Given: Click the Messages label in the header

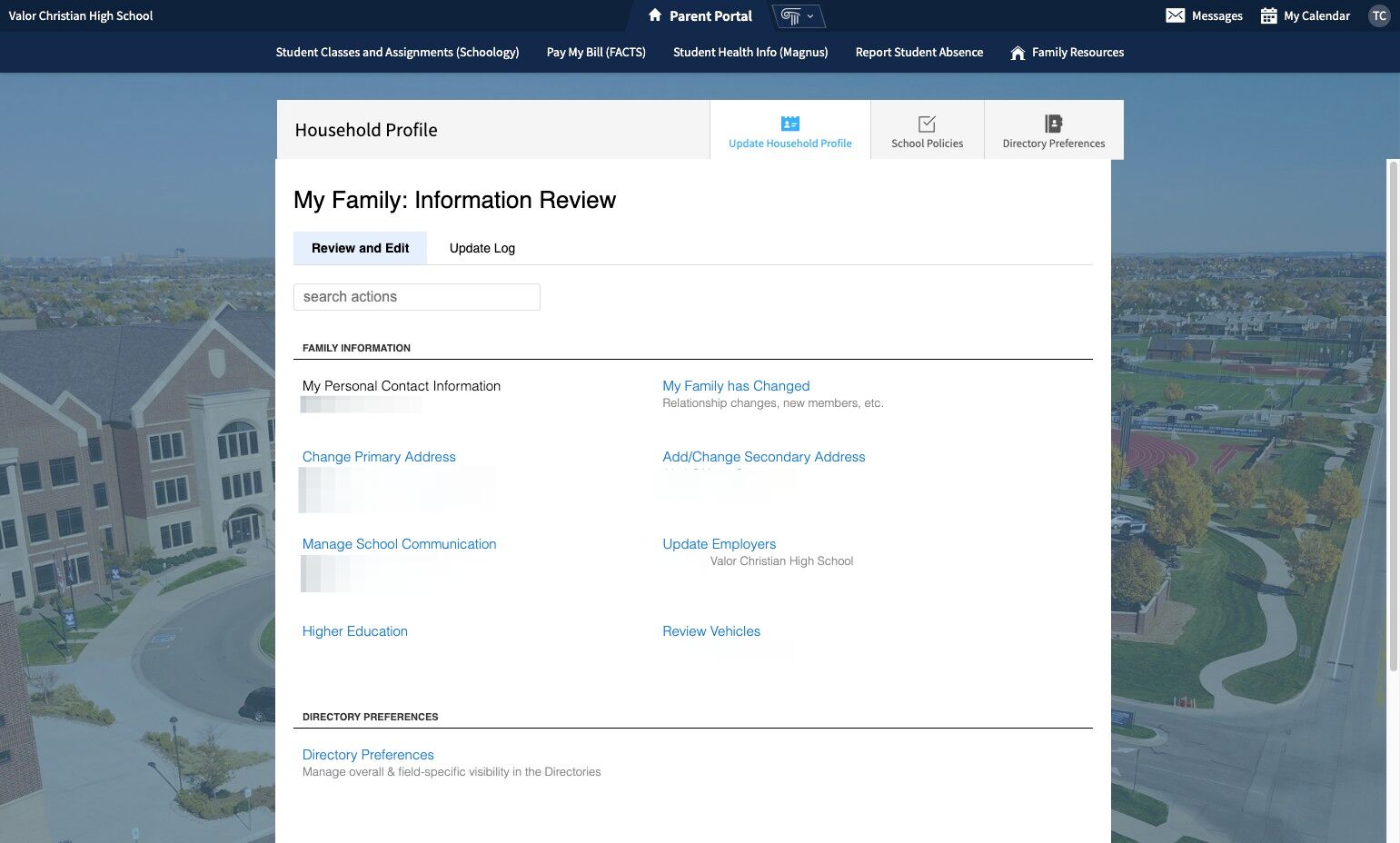Looking at the screenshot, I should click(x=1217, y=15).
